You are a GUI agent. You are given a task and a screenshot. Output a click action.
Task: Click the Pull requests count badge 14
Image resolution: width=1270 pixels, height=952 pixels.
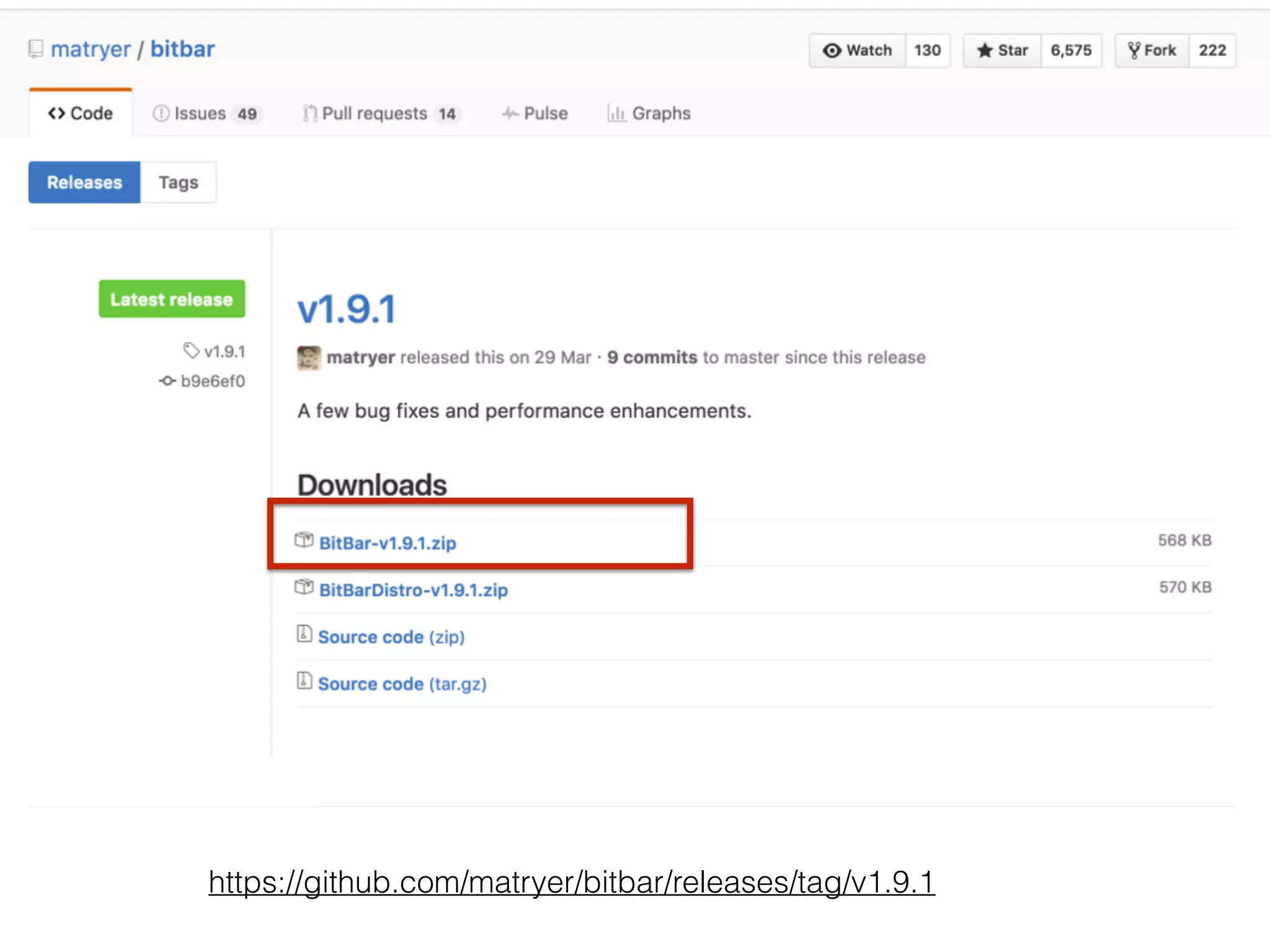tap(447, 114)
